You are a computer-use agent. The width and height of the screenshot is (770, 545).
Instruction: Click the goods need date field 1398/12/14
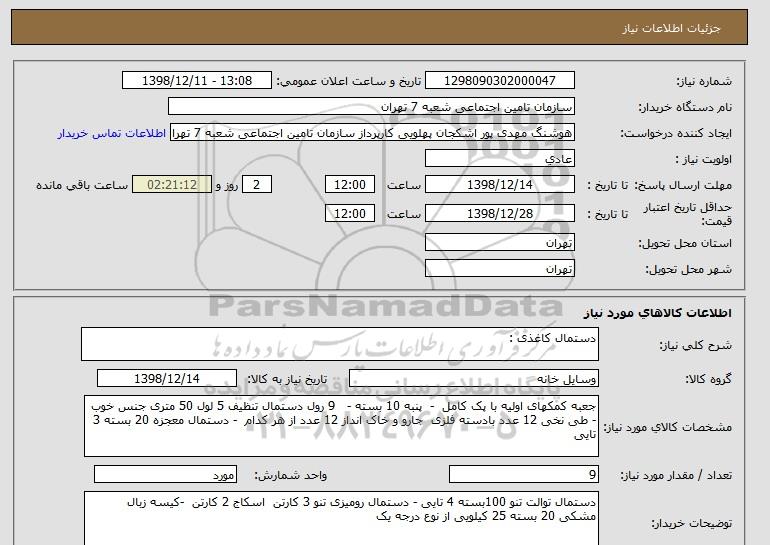(166, 379)
